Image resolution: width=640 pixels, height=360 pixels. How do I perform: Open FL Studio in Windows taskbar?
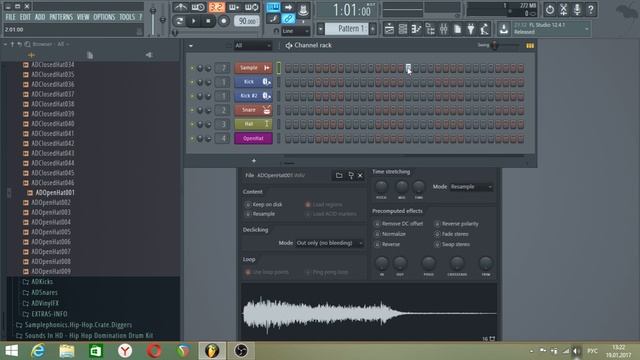[x=212, y=351]
